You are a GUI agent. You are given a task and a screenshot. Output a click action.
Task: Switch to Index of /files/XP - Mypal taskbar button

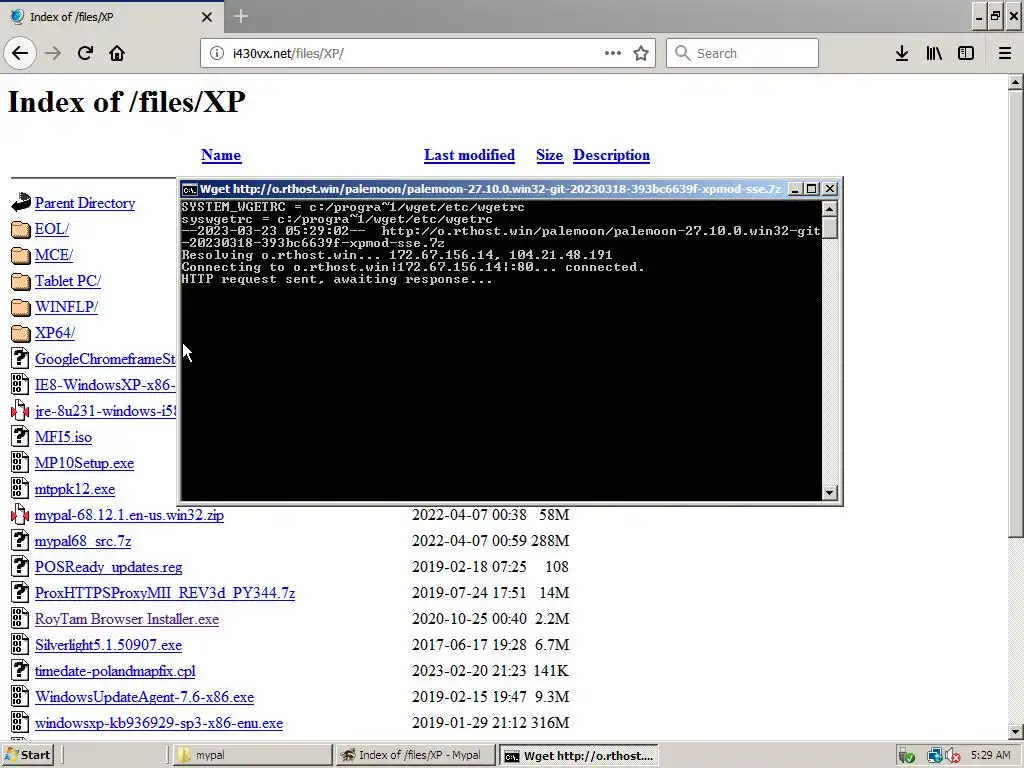415,755
